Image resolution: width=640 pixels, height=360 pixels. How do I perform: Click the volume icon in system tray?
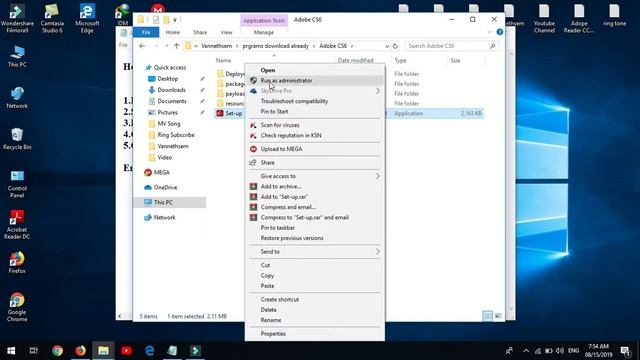click(x=560, y=351)
